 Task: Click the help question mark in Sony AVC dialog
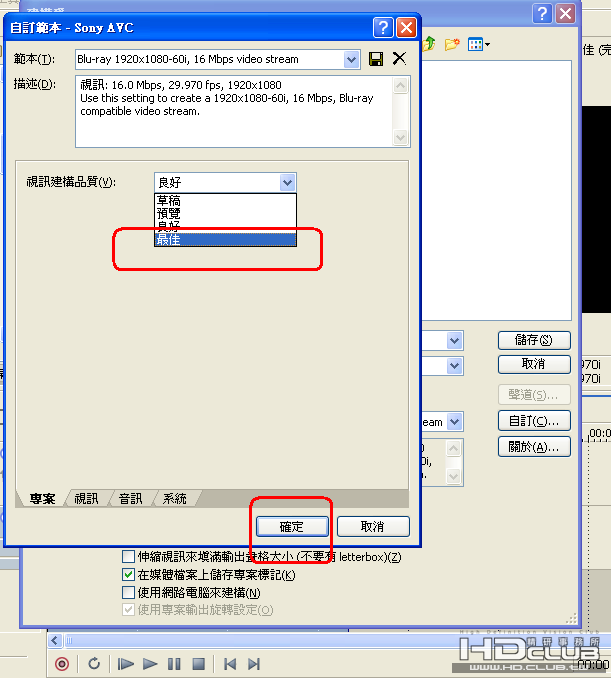383,28
